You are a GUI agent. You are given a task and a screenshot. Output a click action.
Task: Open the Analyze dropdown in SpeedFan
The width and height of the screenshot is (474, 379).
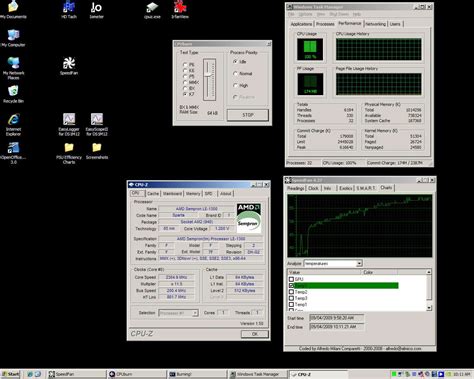pyautogui.click(x=359, y=263)
